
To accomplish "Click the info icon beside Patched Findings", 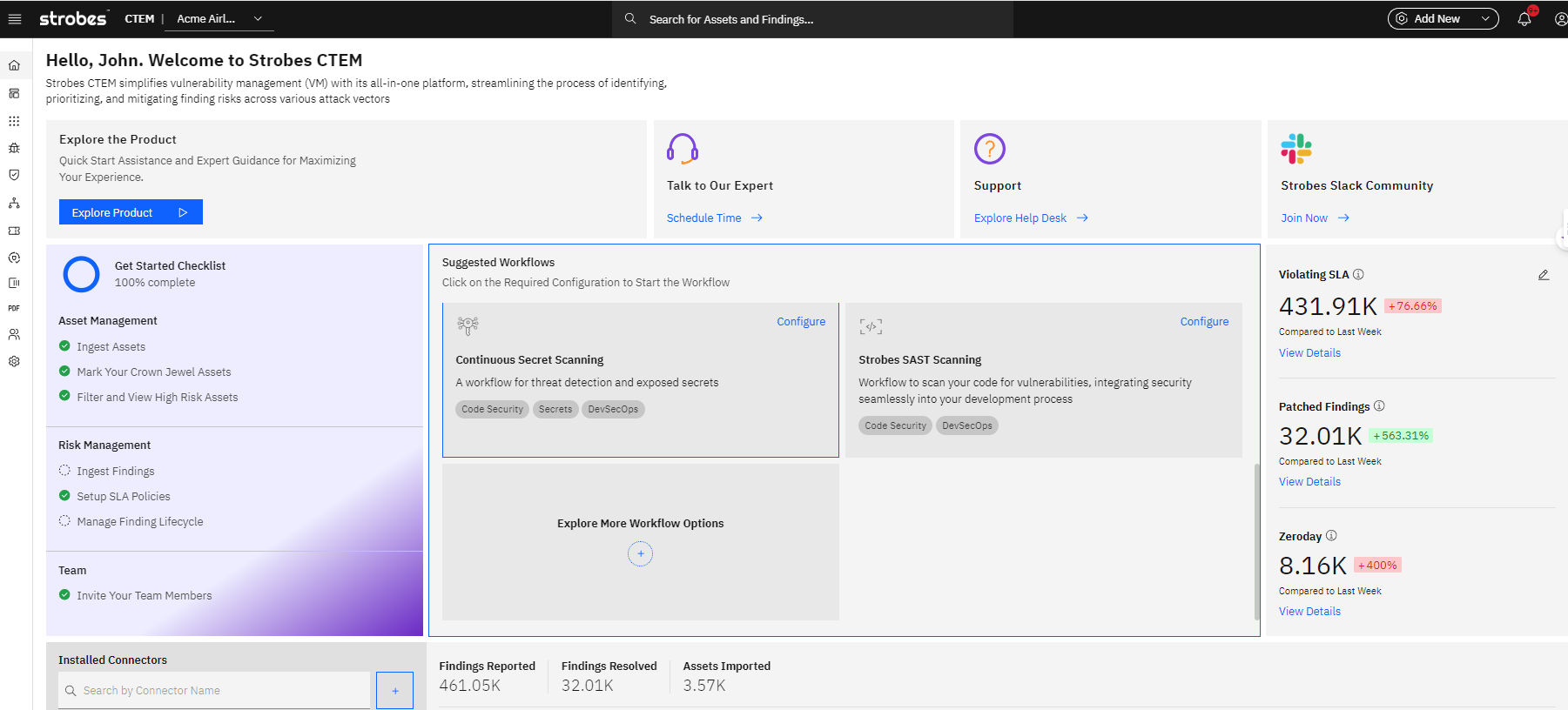I will [1379, 405].
